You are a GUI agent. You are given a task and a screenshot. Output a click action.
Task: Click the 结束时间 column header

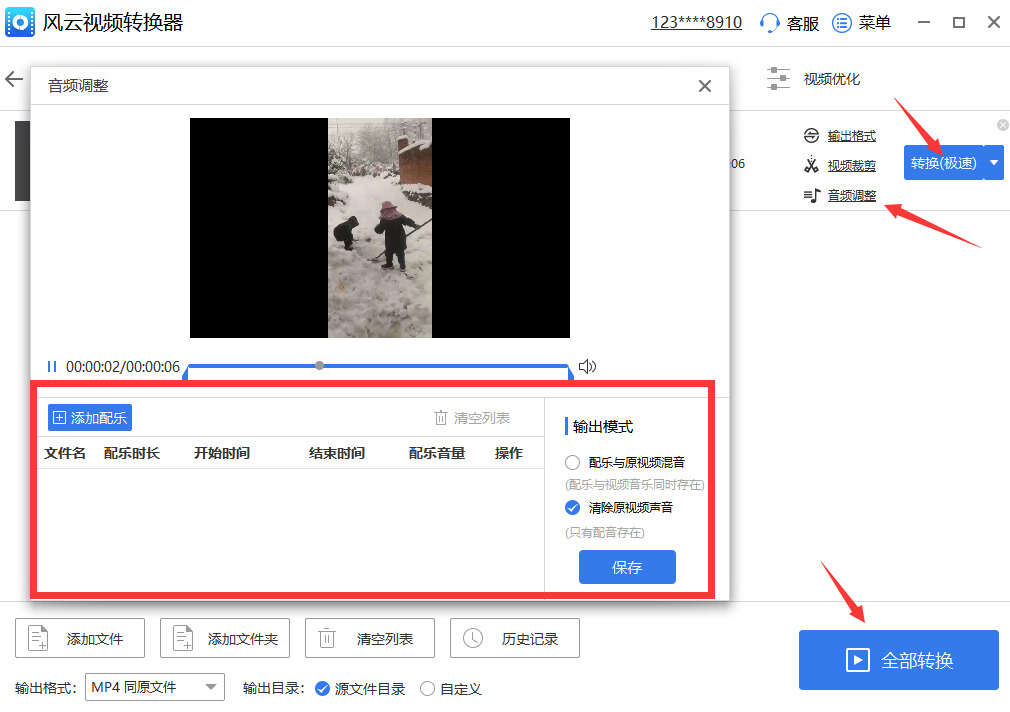[337, 453]
